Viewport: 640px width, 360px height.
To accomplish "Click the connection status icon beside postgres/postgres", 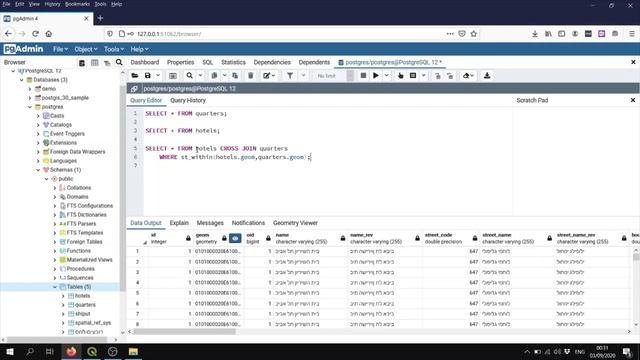I will tap(134, 89).
